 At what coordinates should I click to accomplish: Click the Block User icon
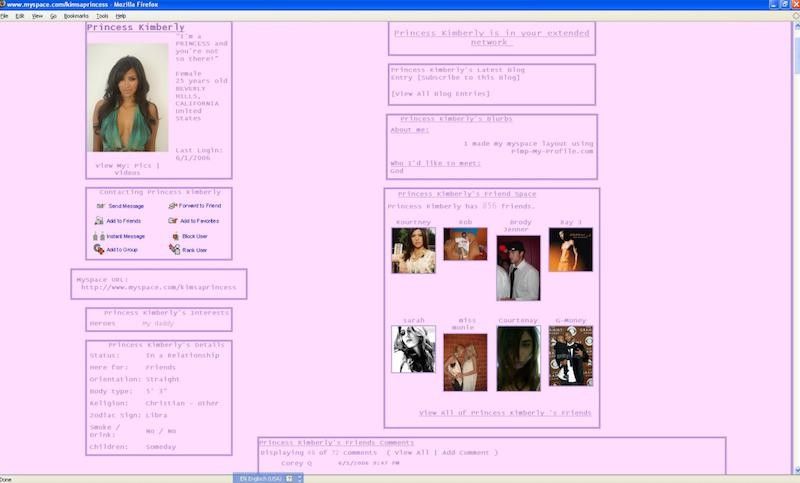pyautogui.click(x=176, y=236)
